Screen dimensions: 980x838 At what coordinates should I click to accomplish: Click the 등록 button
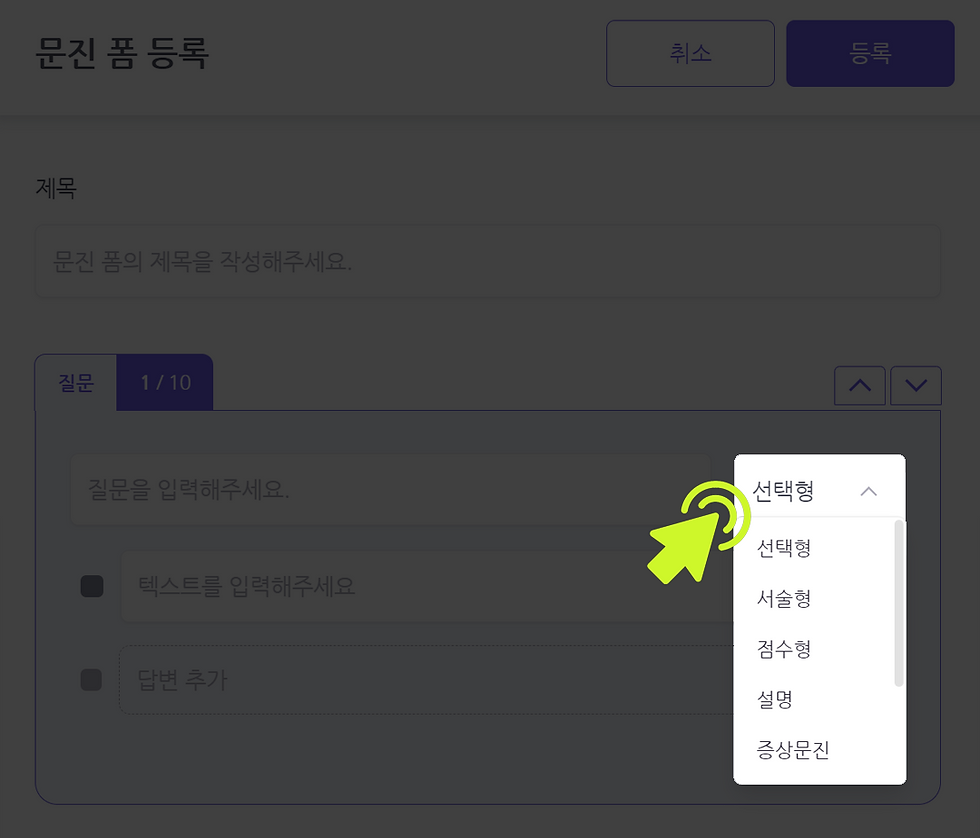pyautogui.click(x=870, y=53)
